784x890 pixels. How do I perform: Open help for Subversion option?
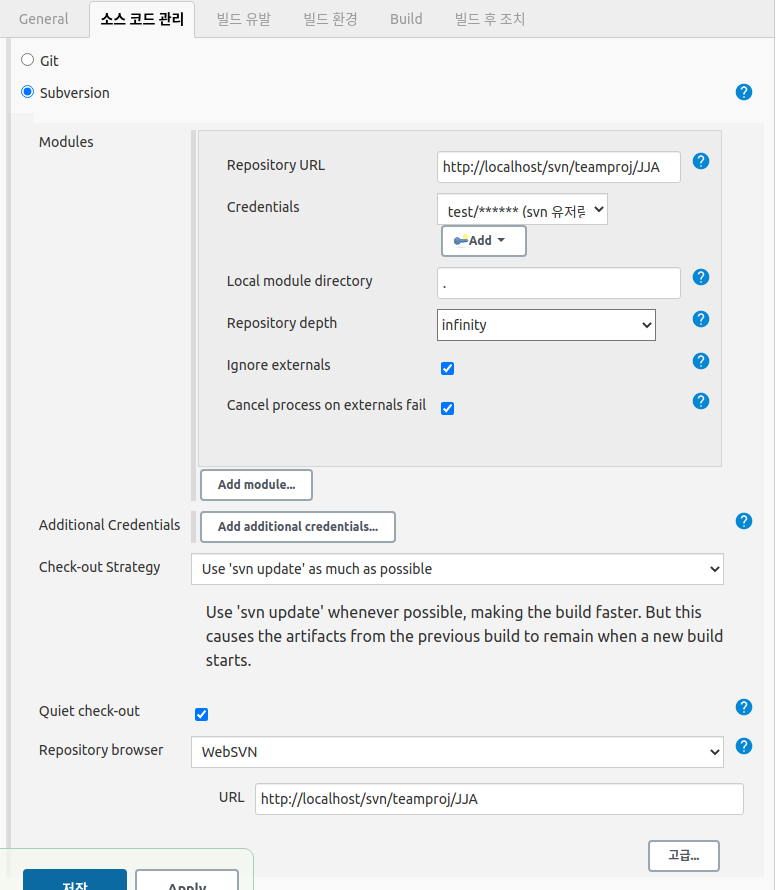(x=743, y=92)
